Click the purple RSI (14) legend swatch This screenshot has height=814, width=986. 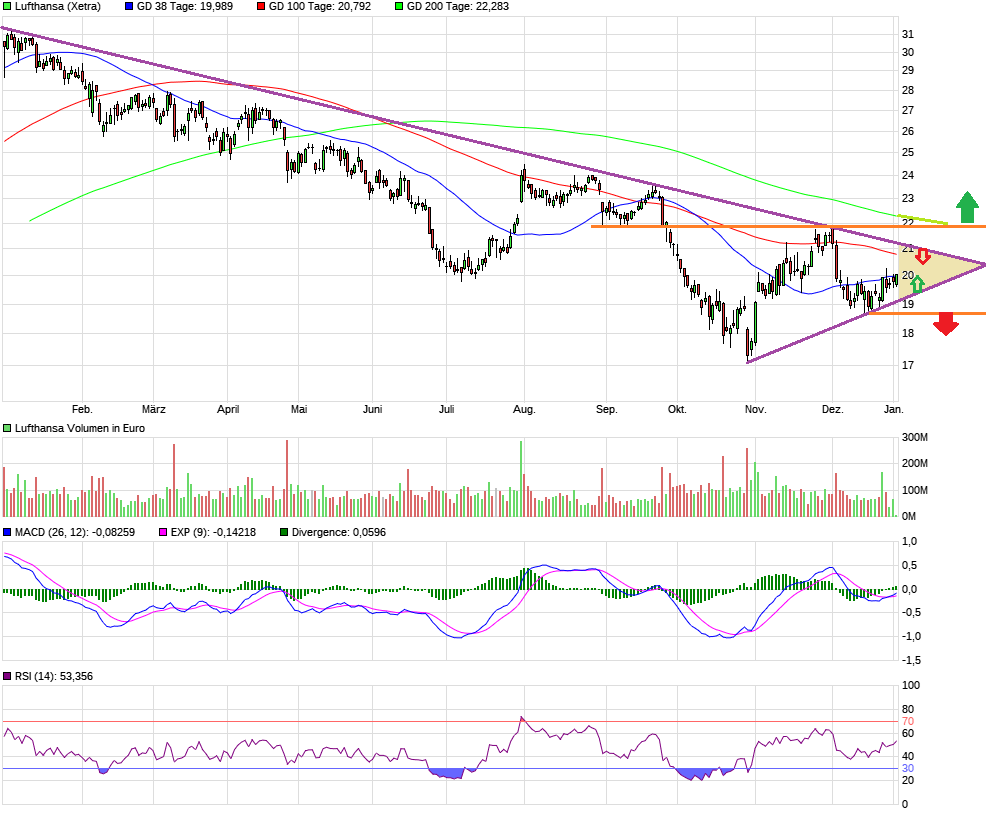[7, 676]
